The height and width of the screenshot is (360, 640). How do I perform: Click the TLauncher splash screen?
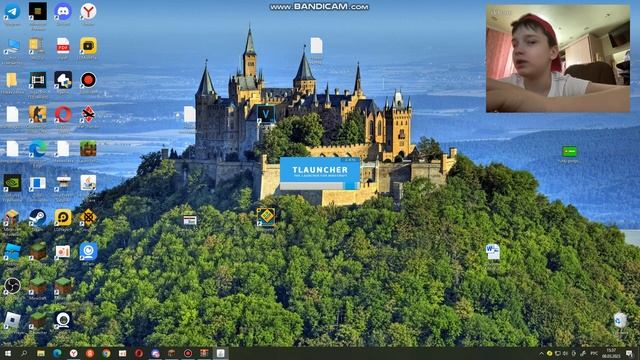point(320,174)
